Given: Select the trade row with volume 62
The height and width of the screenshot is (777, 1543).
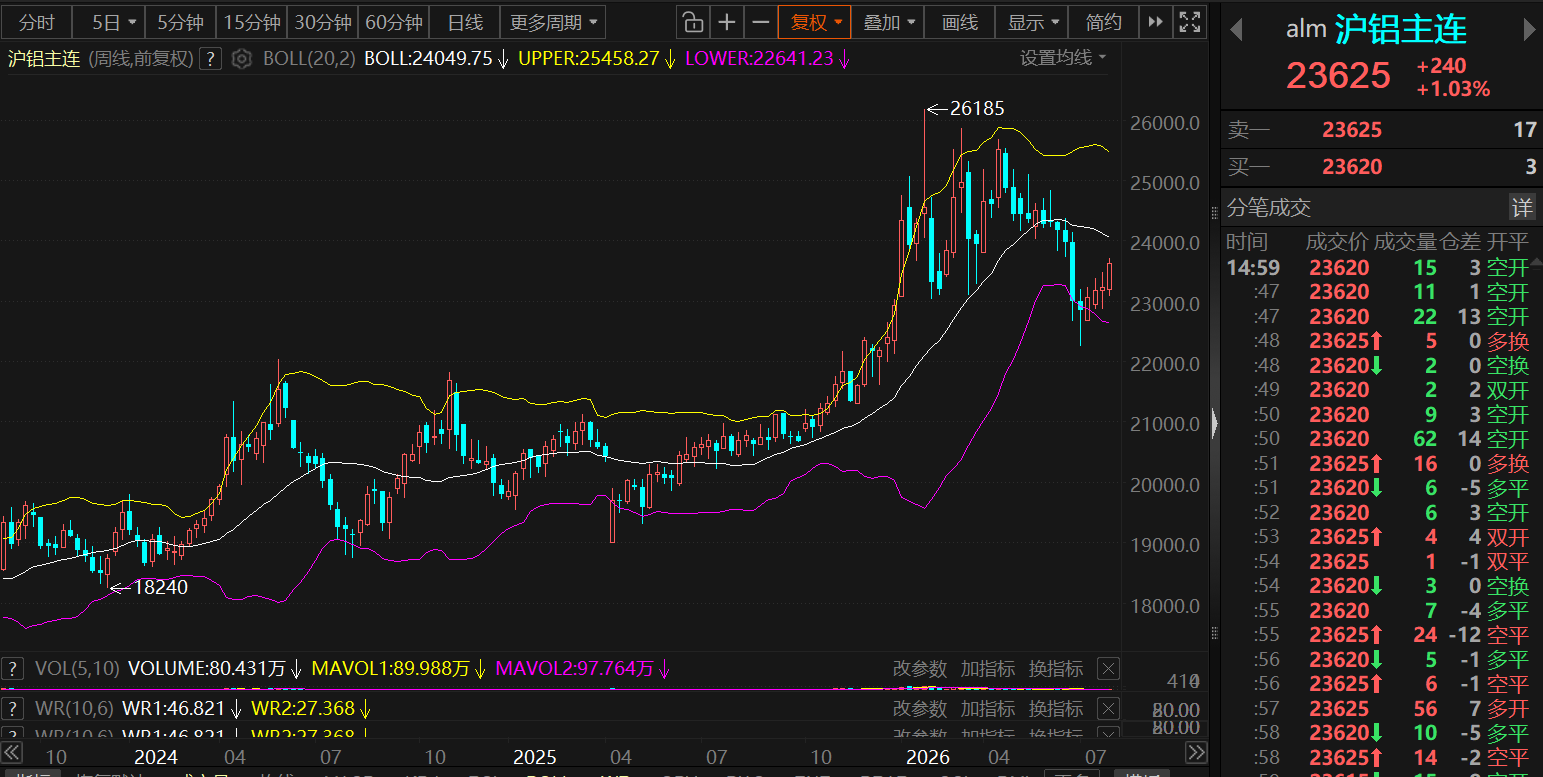Looking at the screenshot, I should (1381, 438).
